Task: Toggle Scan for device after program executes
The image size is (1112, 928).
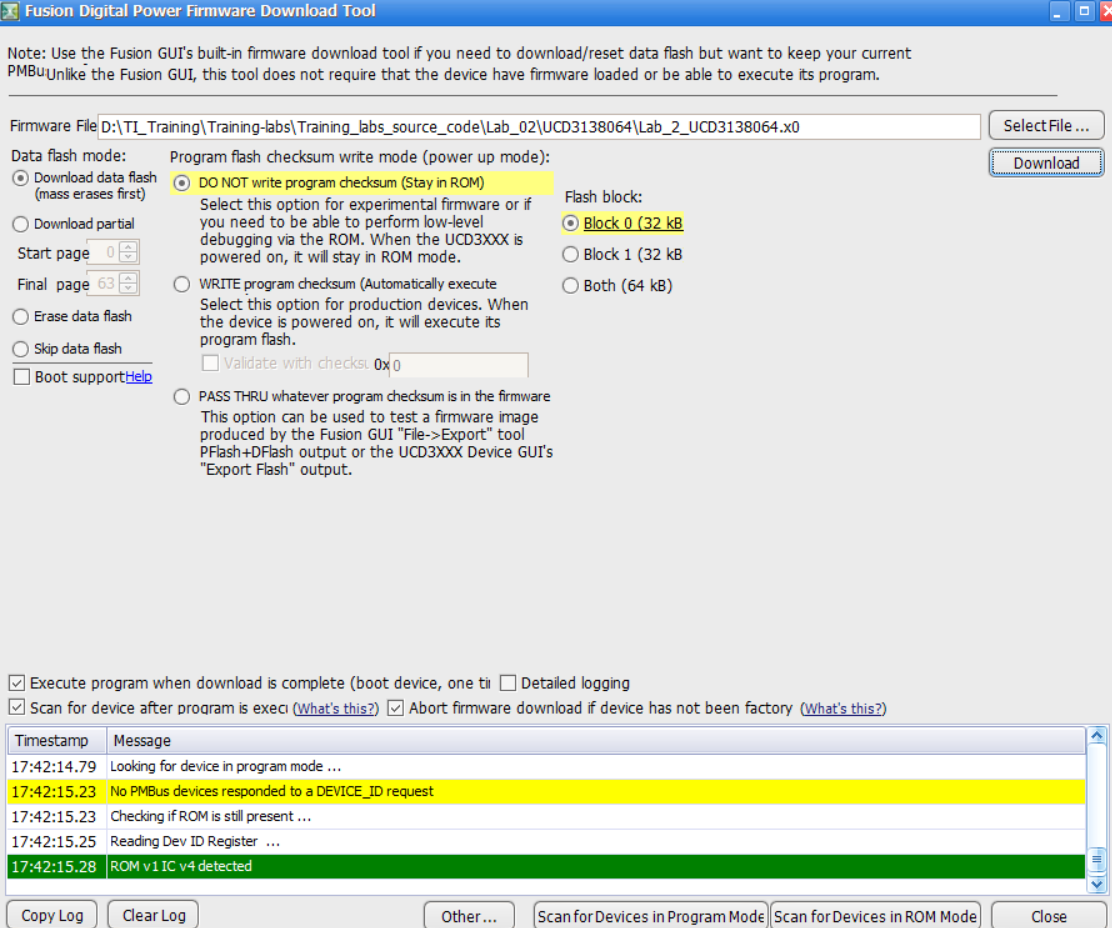Action: [17, 708]
